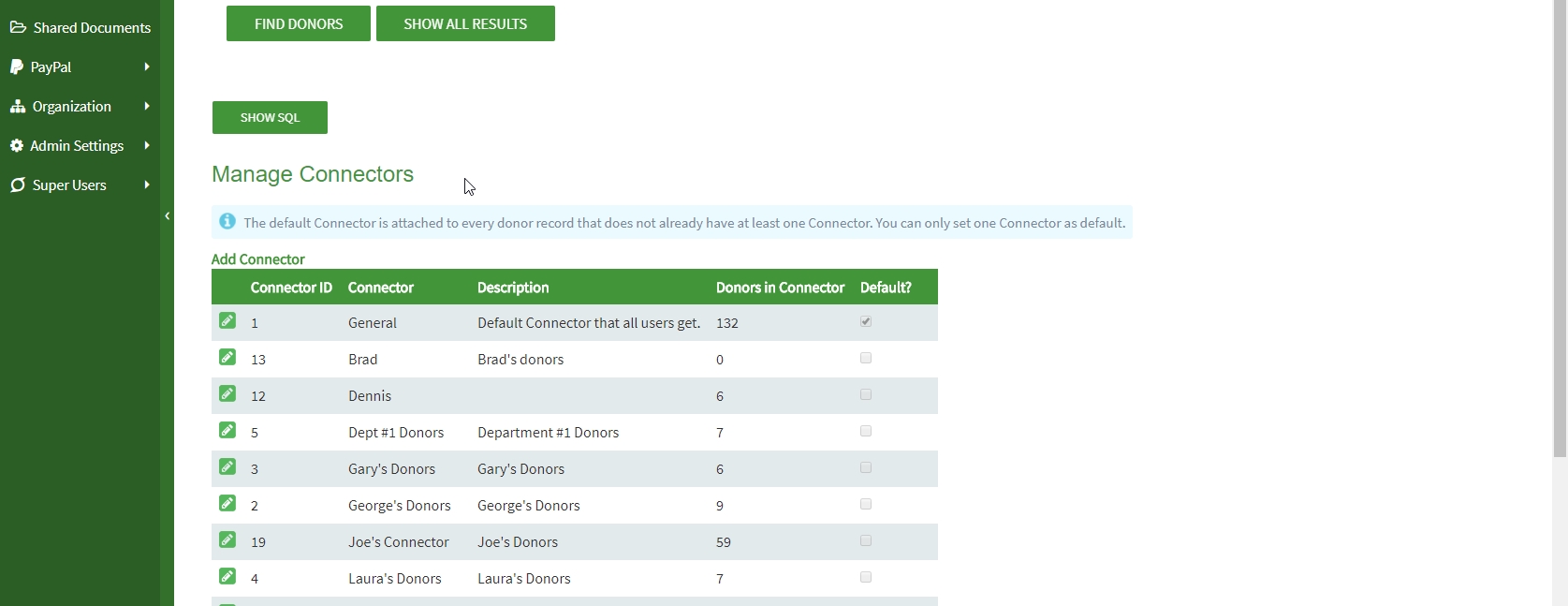The width and height of the screenshot is (1568, 606).
Task: Click the PayPal logo icon
Action: click(17, 67)
